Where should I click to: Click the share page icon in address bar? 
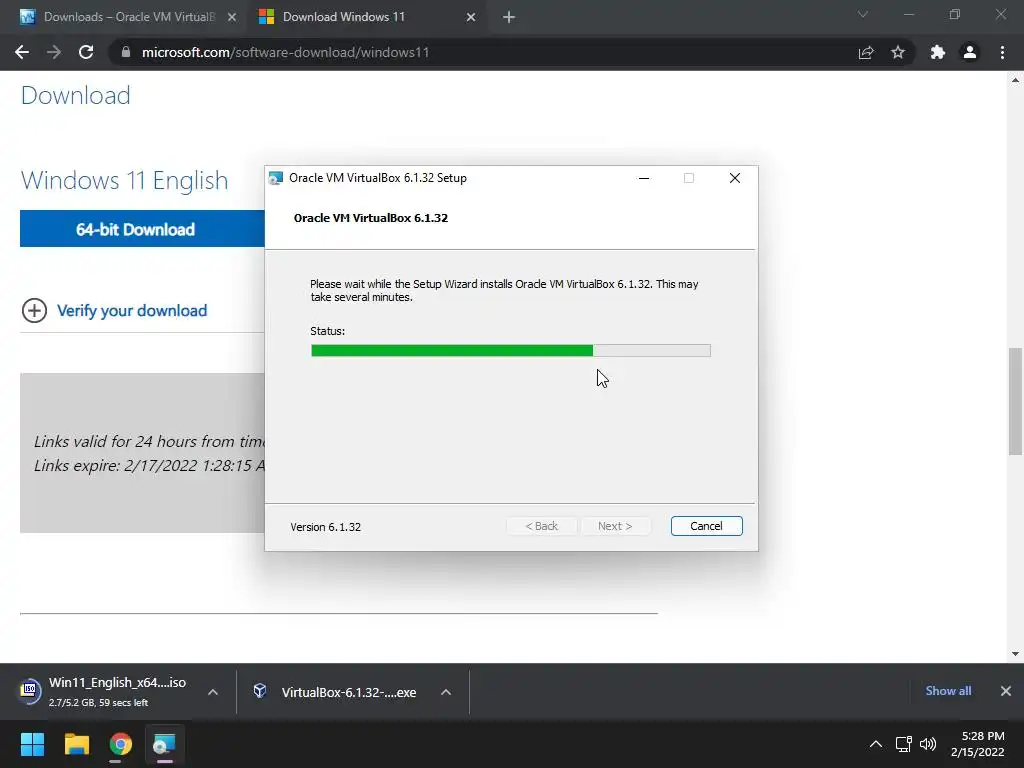(866, 52)
